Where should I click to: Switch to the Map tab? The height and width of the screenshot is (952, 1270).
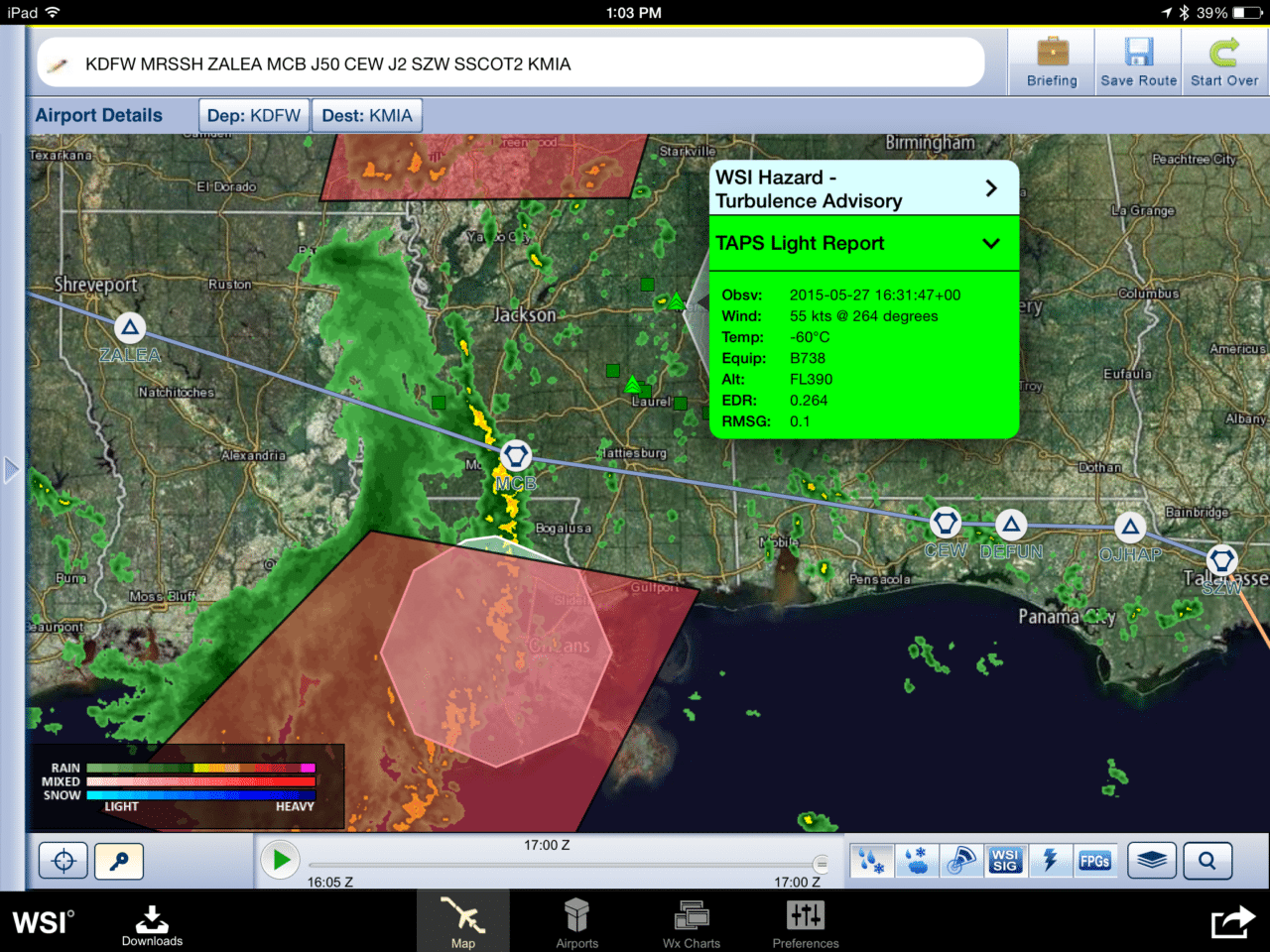coord(462,922)
